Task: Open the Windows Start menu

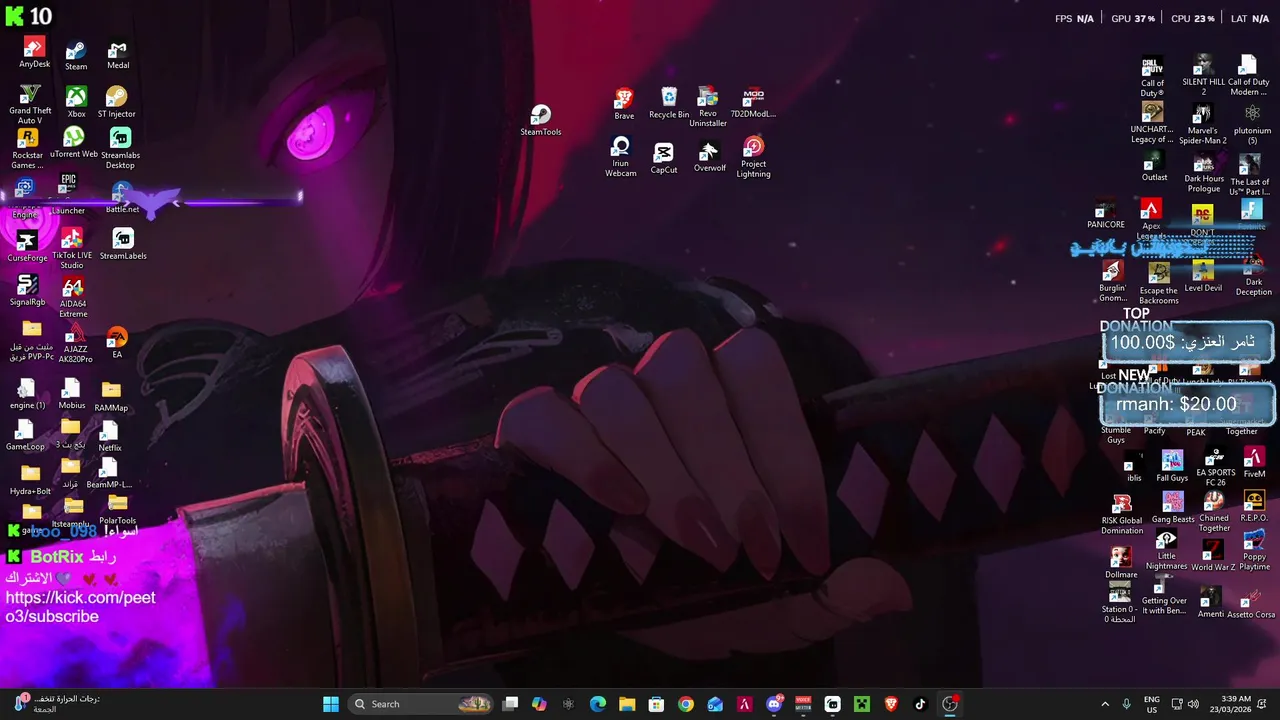Action: (331, 704)
